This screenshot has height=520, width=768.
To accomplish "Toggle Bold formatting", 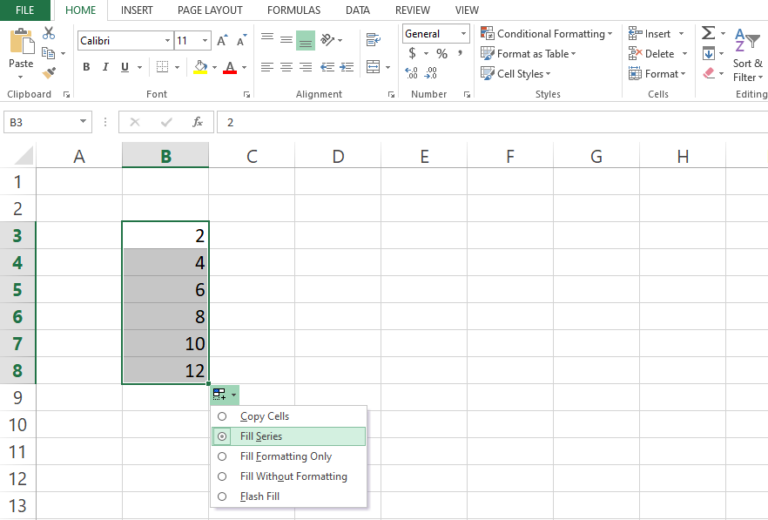I will pyautogui.click(x=86, y=67).
